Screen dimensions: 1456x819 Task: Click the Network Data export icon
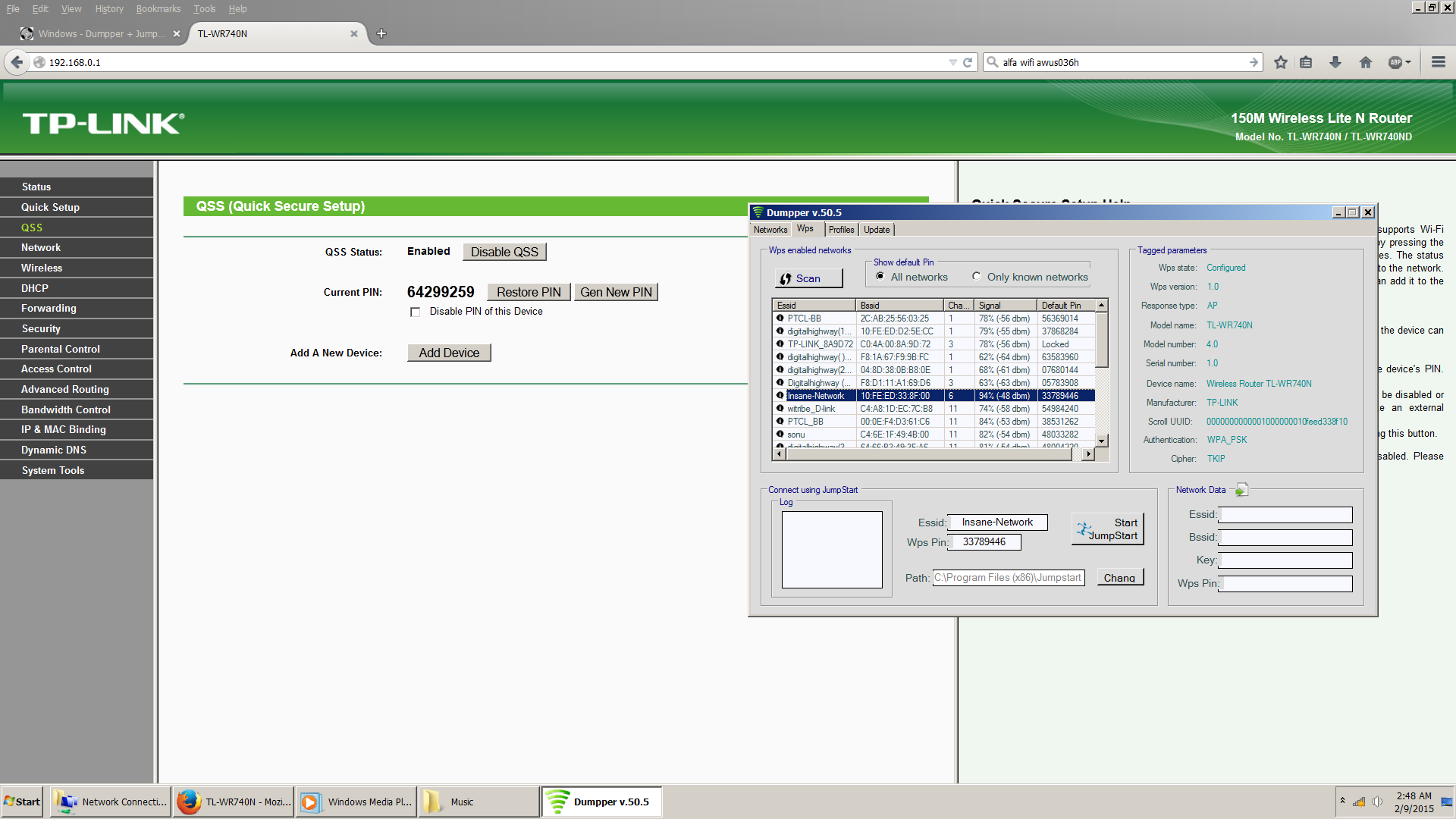pos(1241,490)
